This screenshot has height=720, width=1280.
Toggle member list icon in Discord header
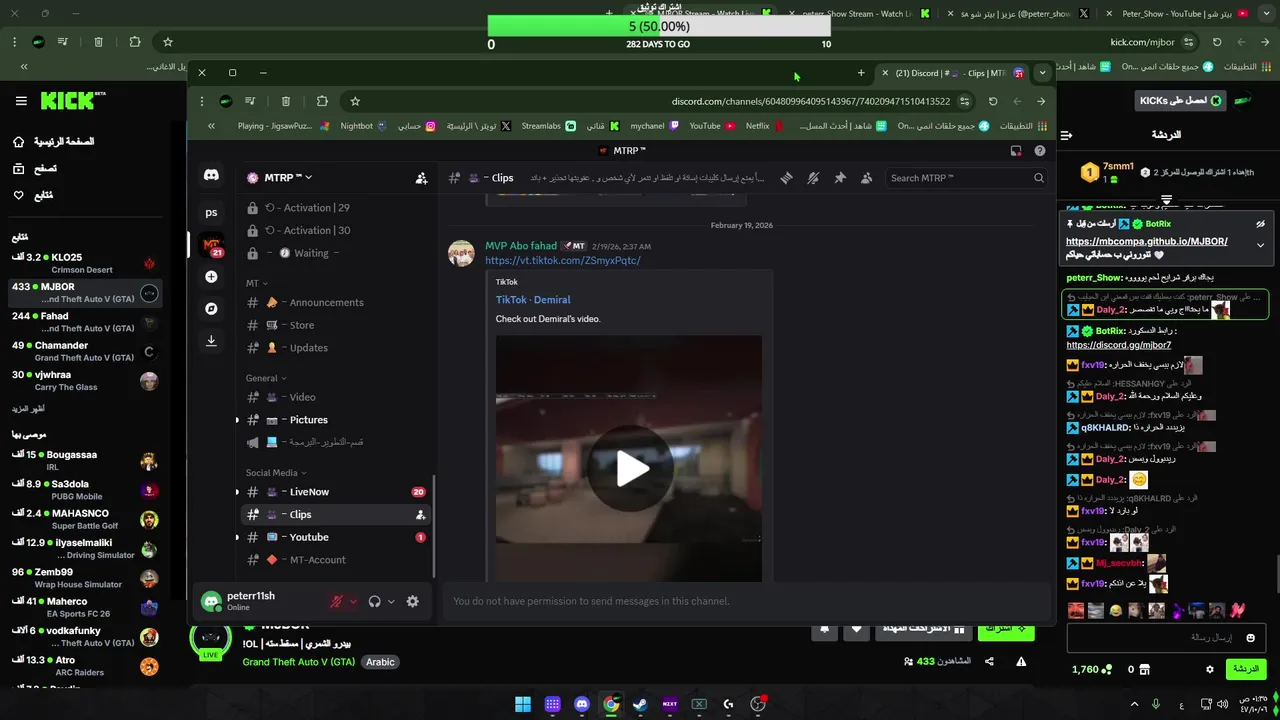click(866, 178)
